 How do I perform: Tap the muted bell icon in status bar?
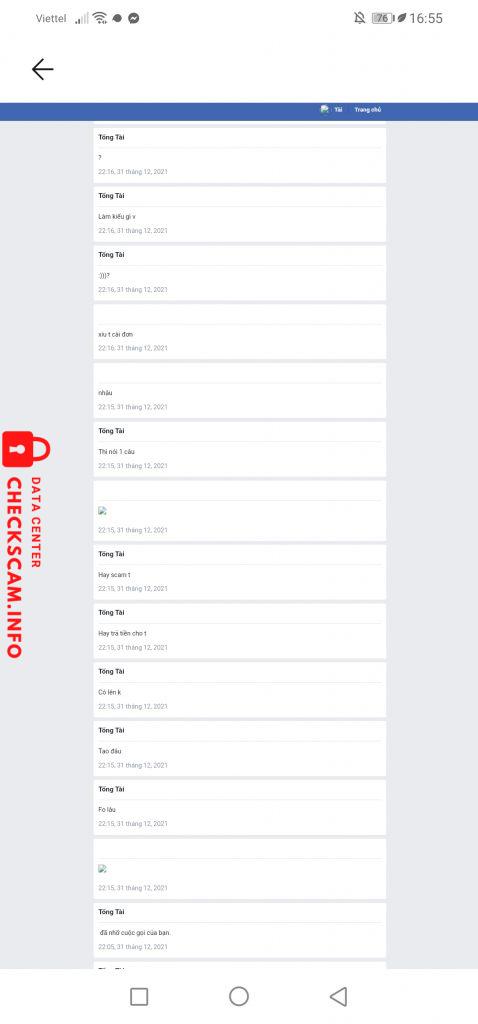pyautogui.click(x=359, y=18)
